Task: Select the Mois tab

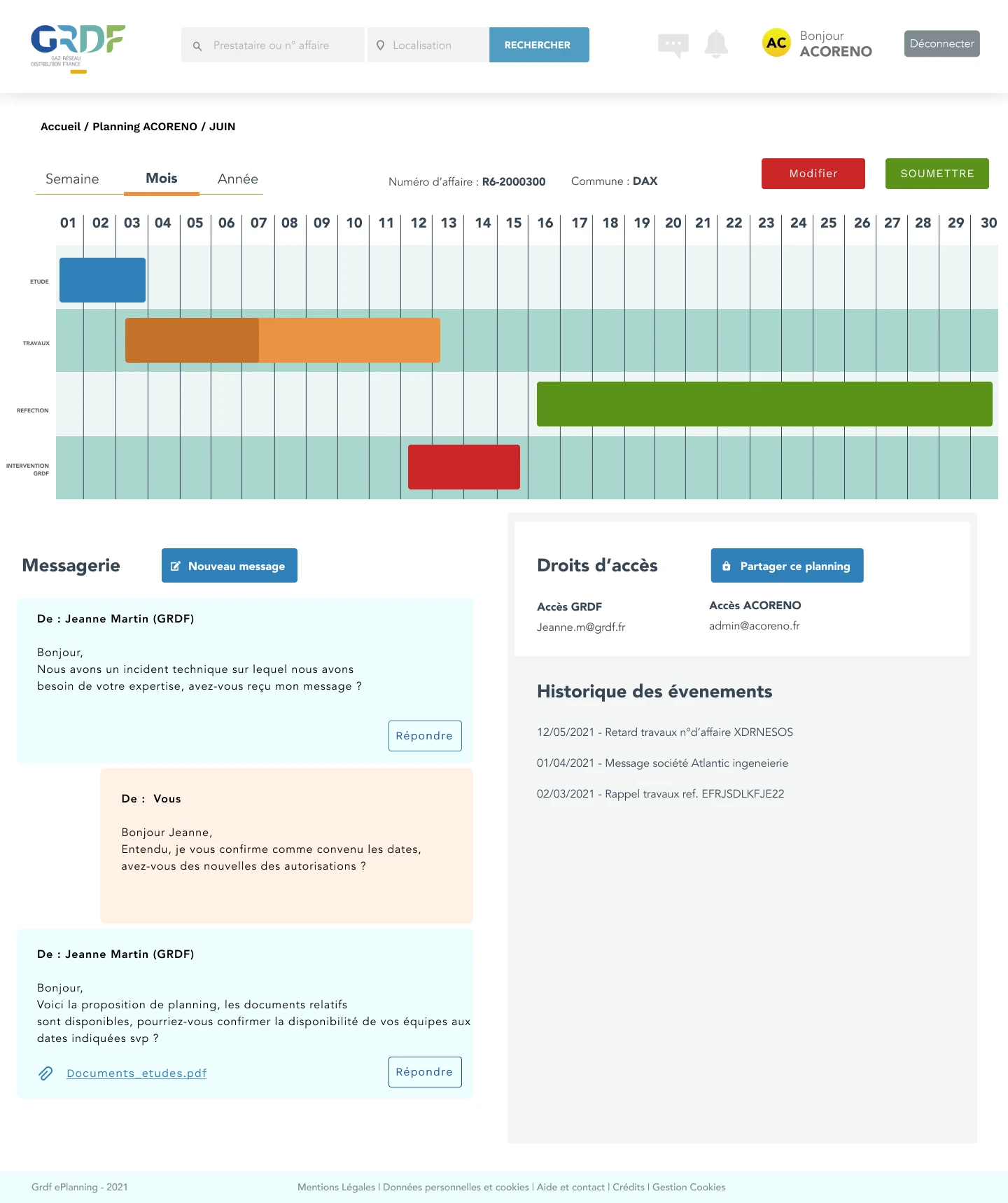Action: pyautogui.click(x=162, y=179)
